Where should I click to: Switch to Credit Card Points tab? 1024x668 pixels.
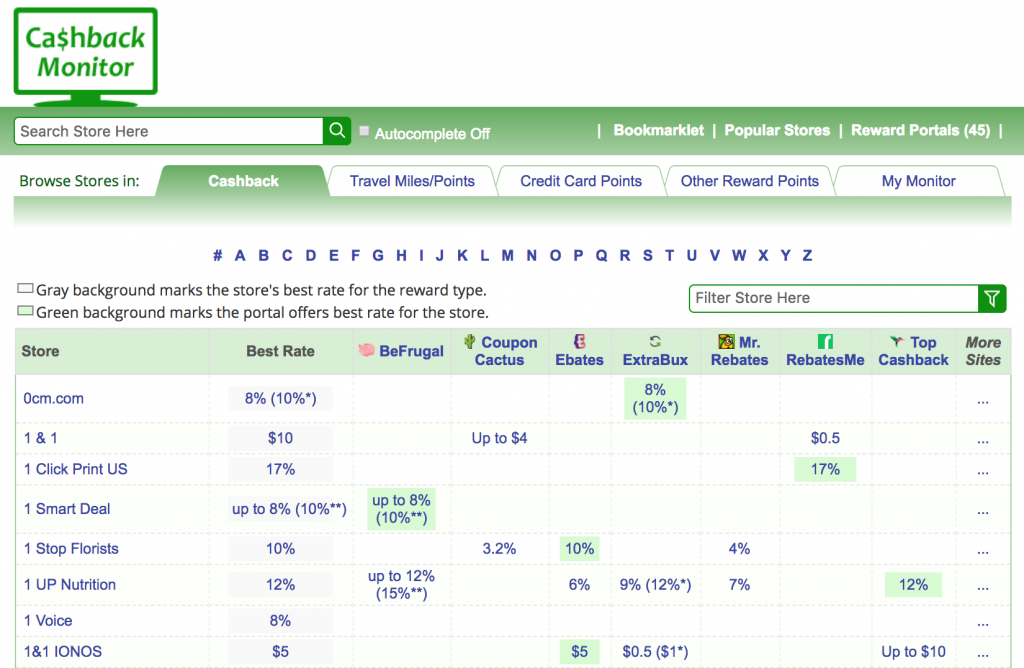581,181
